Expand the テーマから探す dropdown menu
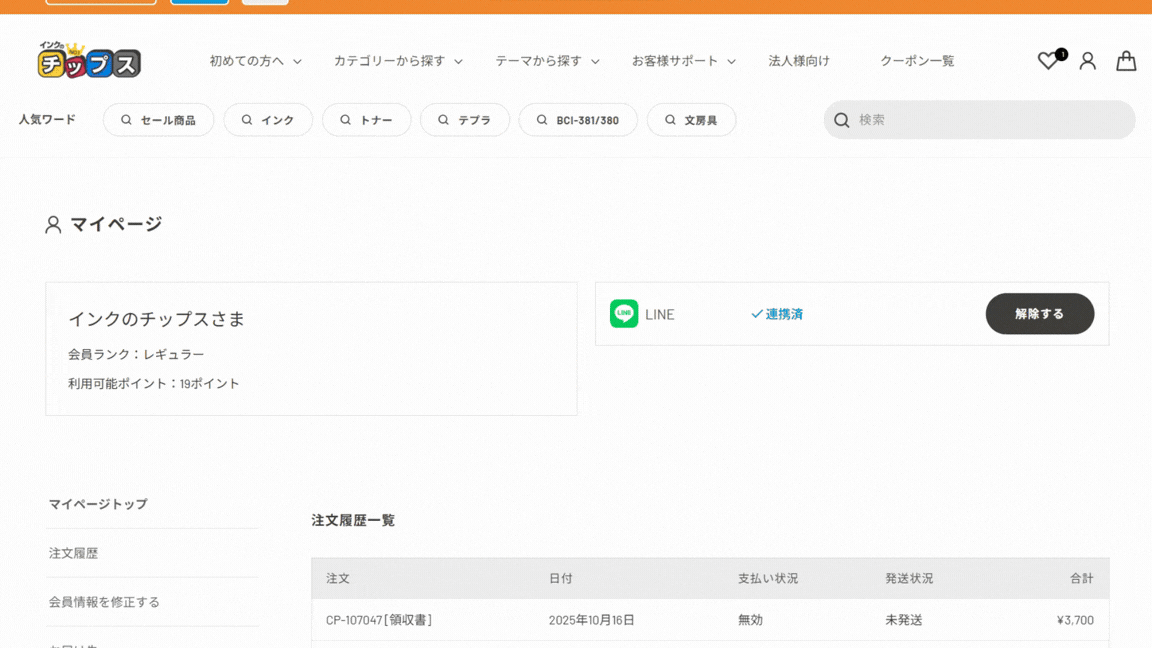Screen dimensions: 1152x648 coord(546,61)
